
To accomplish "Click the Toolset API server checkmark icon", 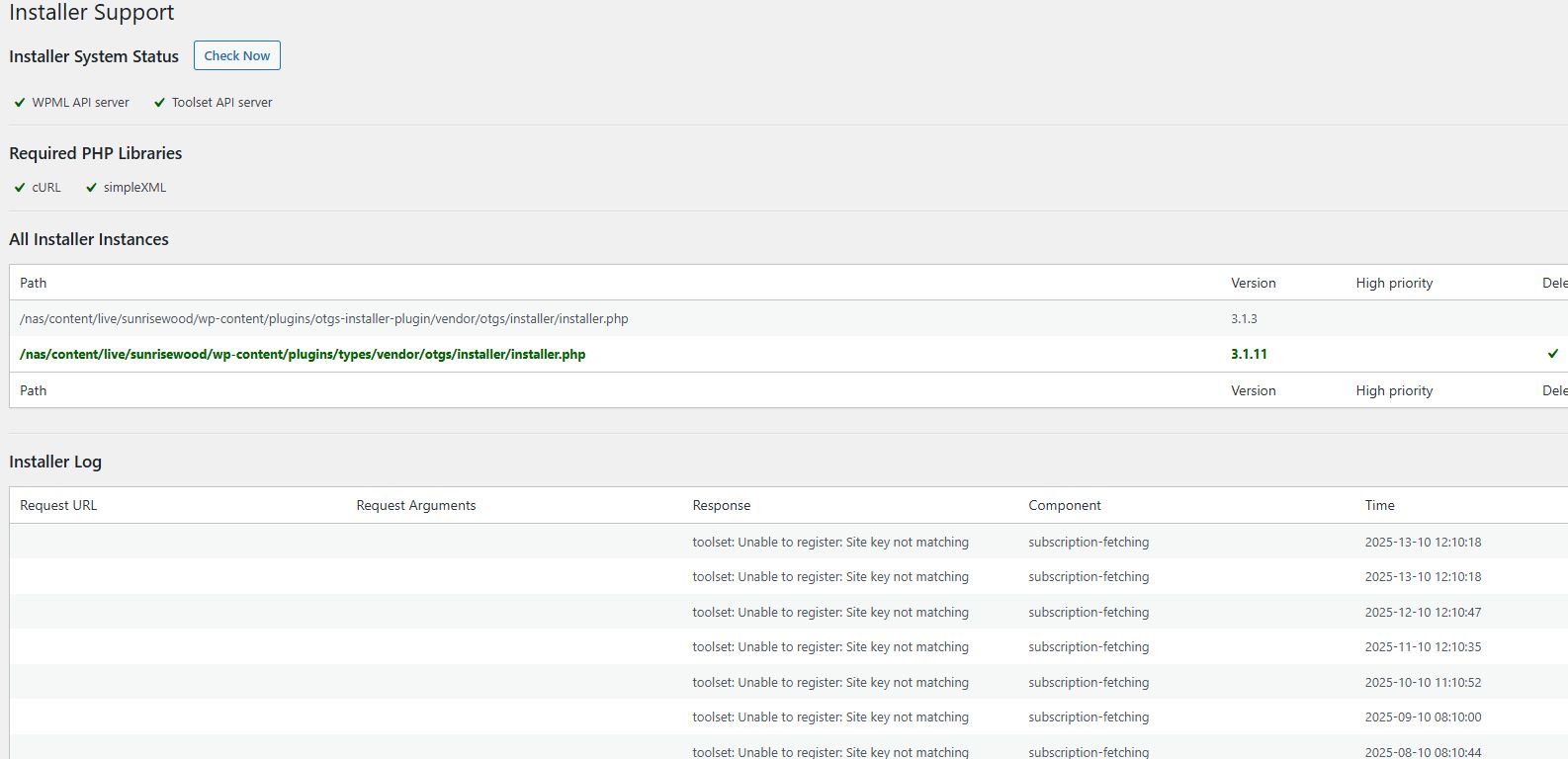I will (x=159, y=103).
